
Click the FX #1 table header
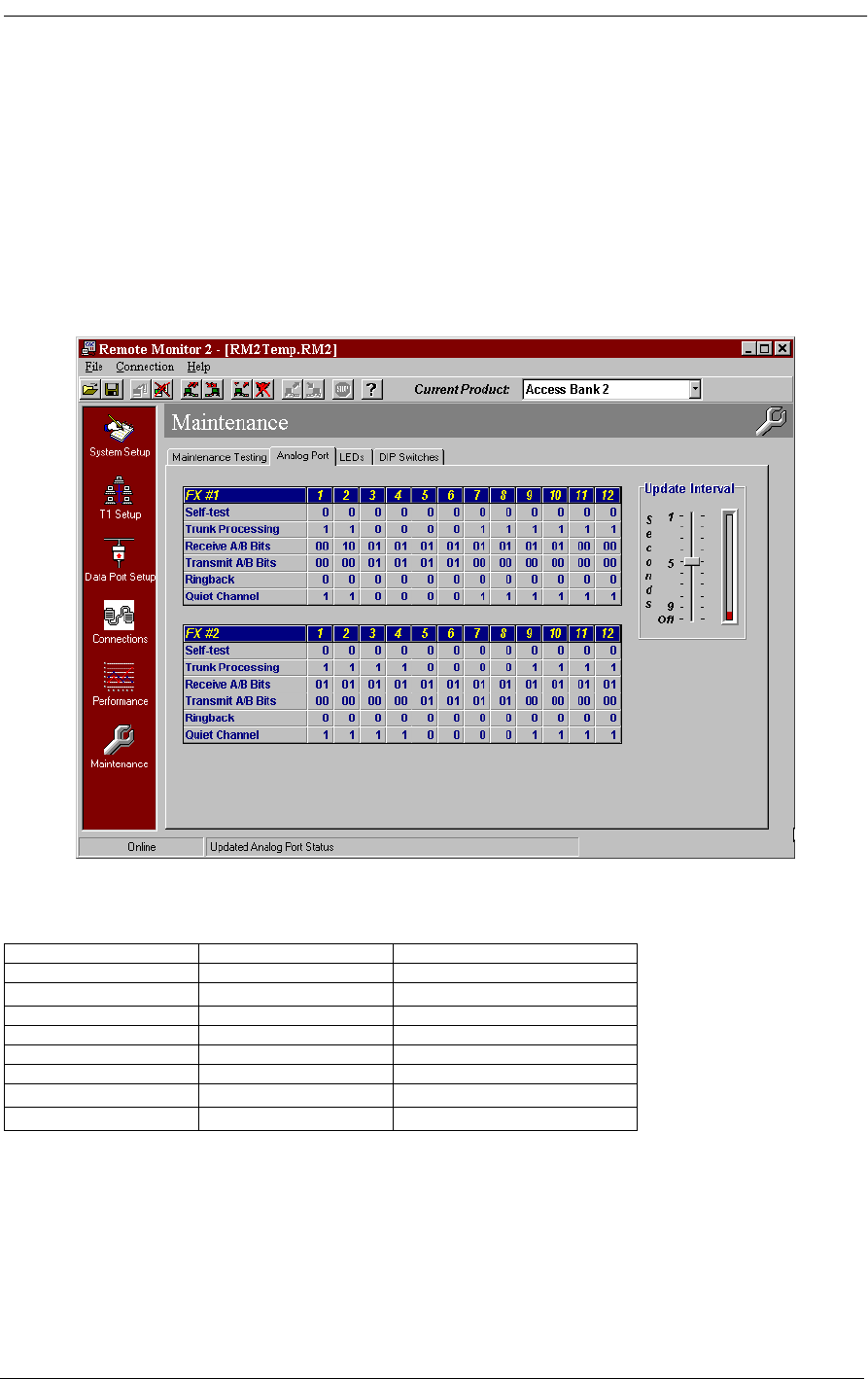[245, 496]
